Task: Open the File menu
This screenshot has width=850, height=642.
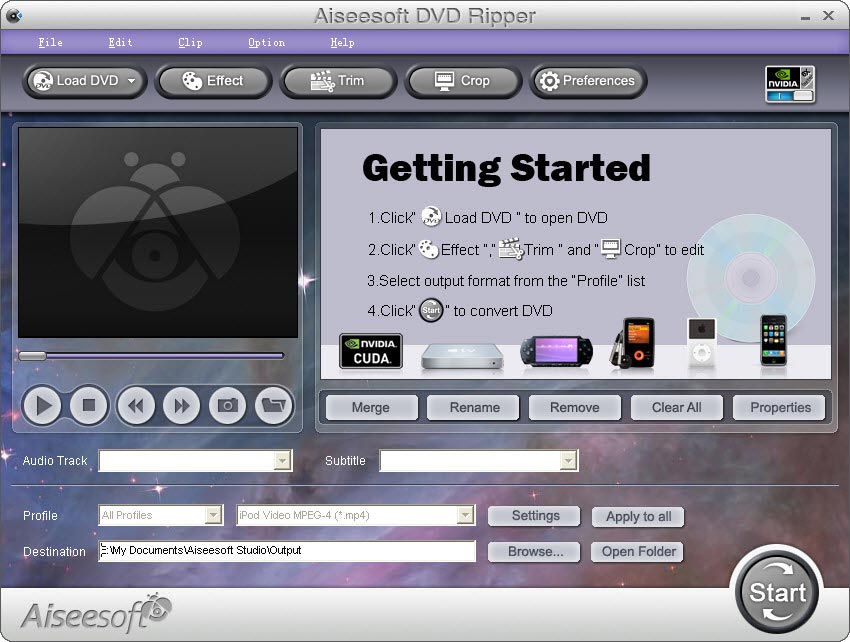Action: (50, 42)
